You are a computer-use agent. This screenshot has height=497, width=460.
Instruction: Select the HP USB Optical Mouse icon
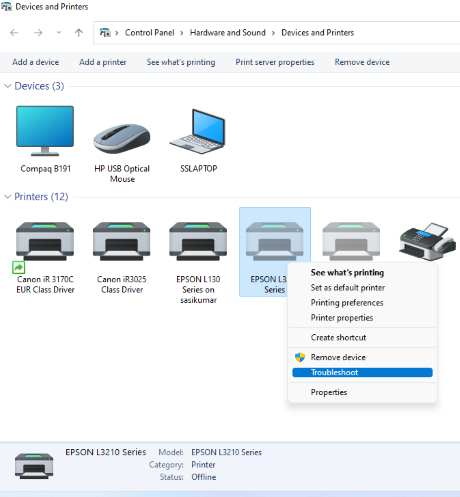pos(122,138)
